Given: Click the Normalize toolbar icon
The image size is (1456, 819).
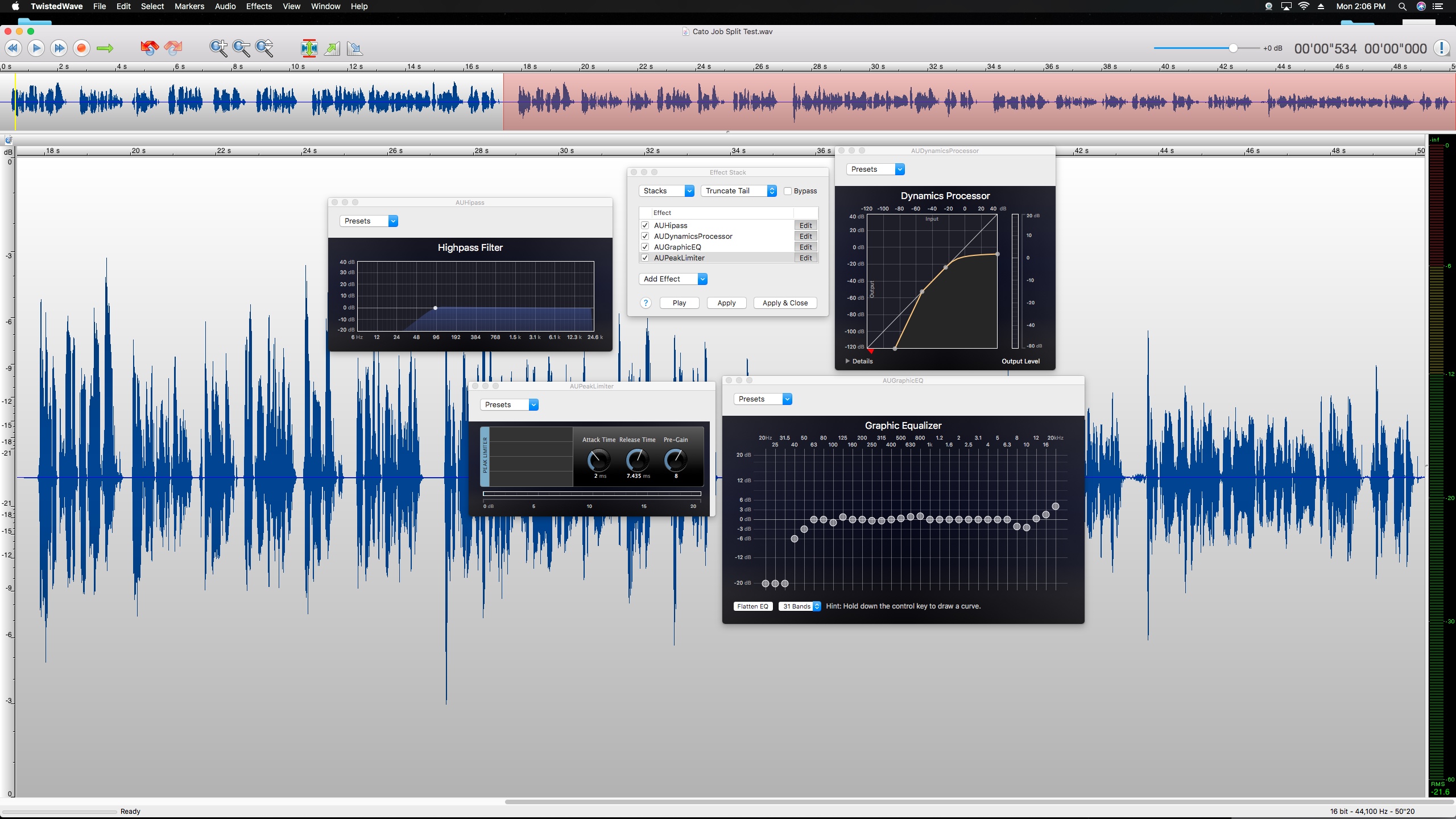Looking at the screenshot, I should click(x=309, y=48).
